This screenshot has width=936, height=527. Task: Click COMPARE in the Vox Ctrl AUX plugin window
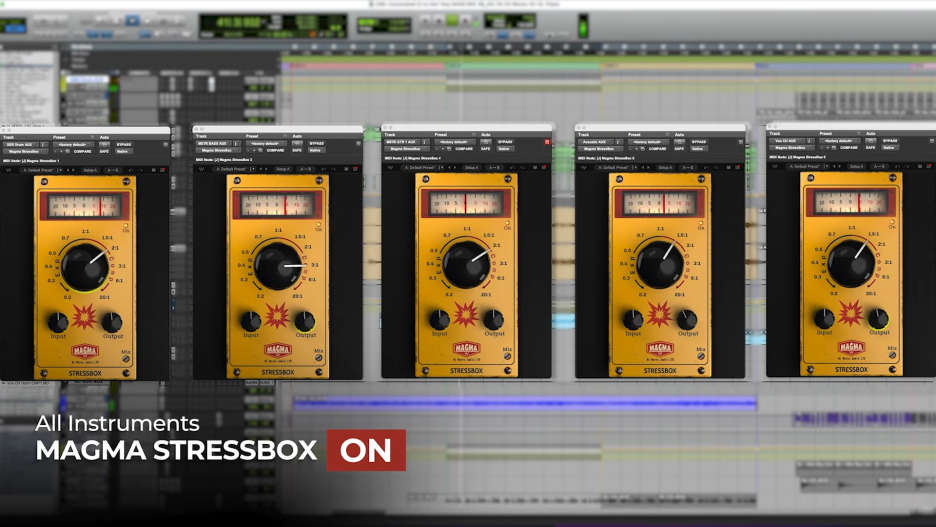(849, 147)
